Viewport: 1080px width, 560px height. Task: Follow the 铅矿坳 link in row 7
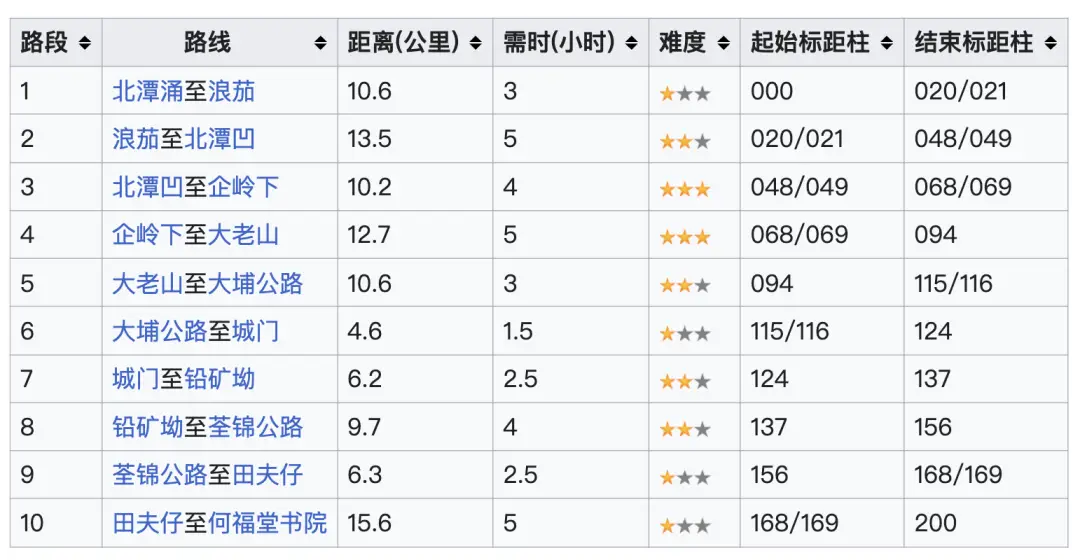(220, 379)
